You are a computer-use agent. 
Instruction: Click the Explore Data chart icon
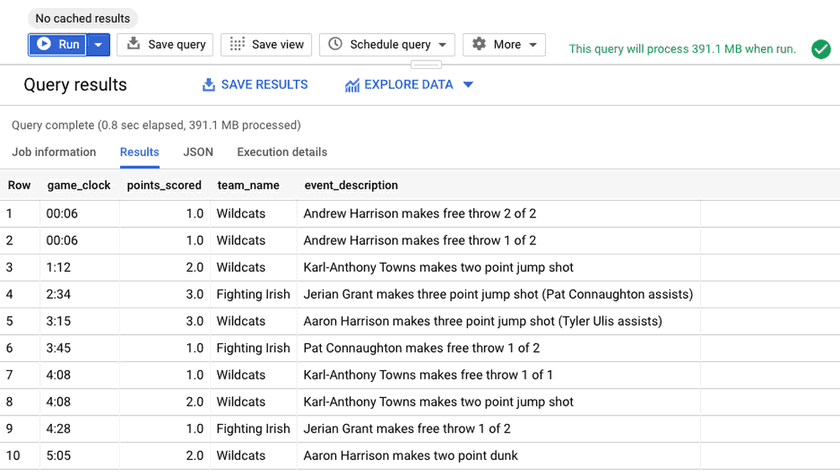point(352,85)
